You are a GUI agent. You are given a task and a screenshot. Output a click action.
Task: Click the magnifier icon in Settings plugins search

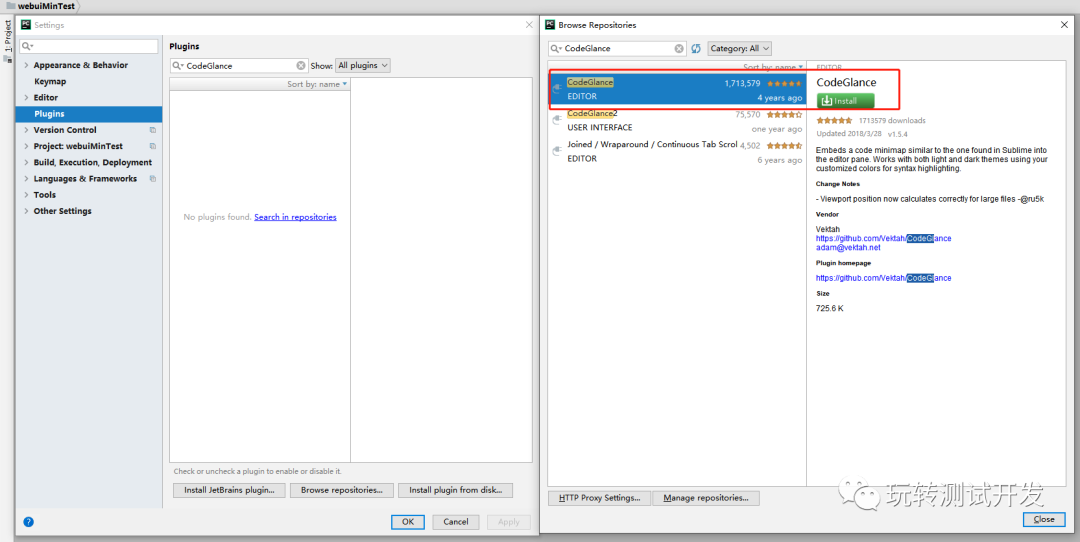(177, 65)
